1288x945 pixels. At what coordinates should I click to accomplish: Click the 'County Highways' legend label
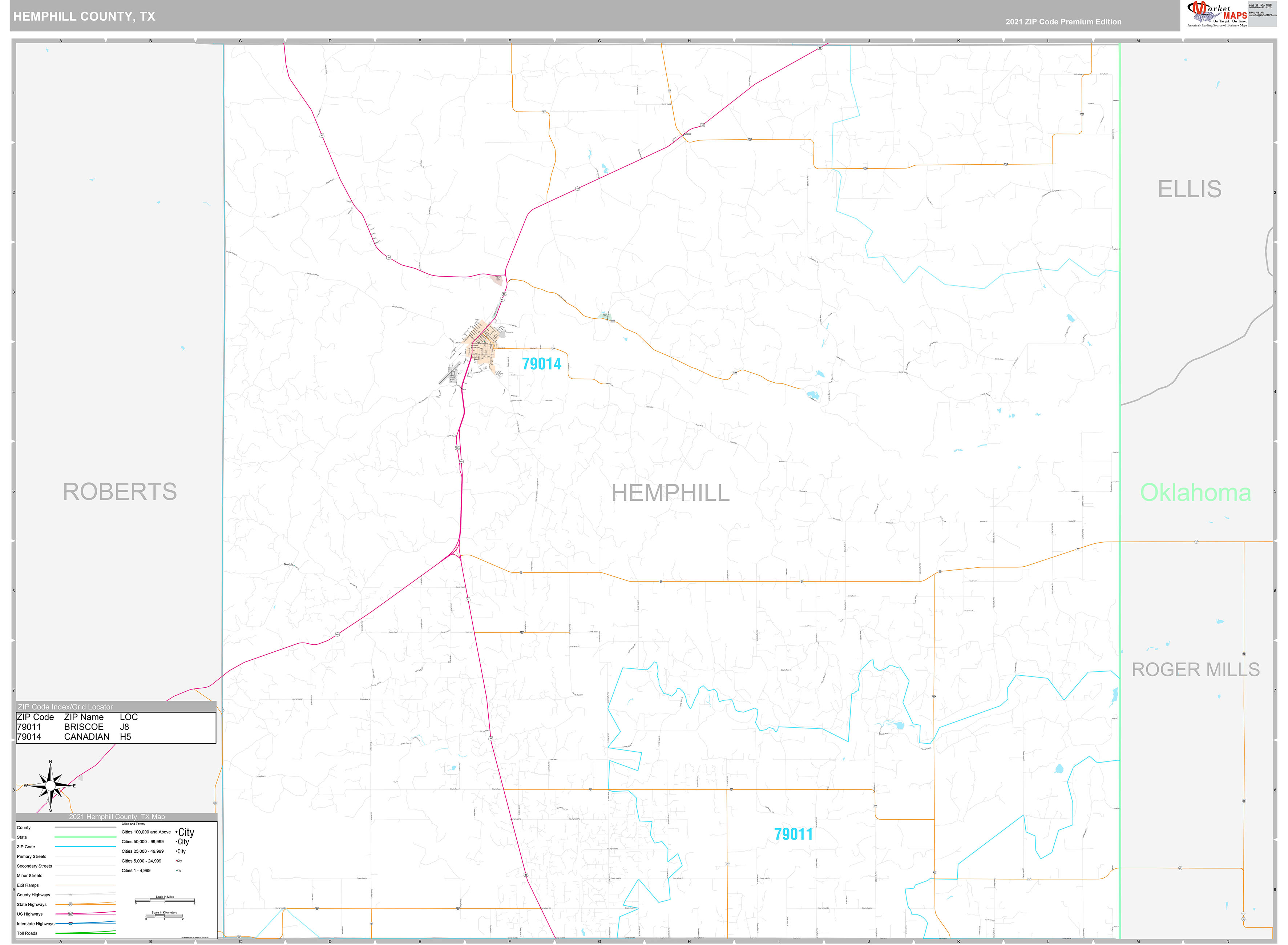pyautogui.click(x=34, y=895)
